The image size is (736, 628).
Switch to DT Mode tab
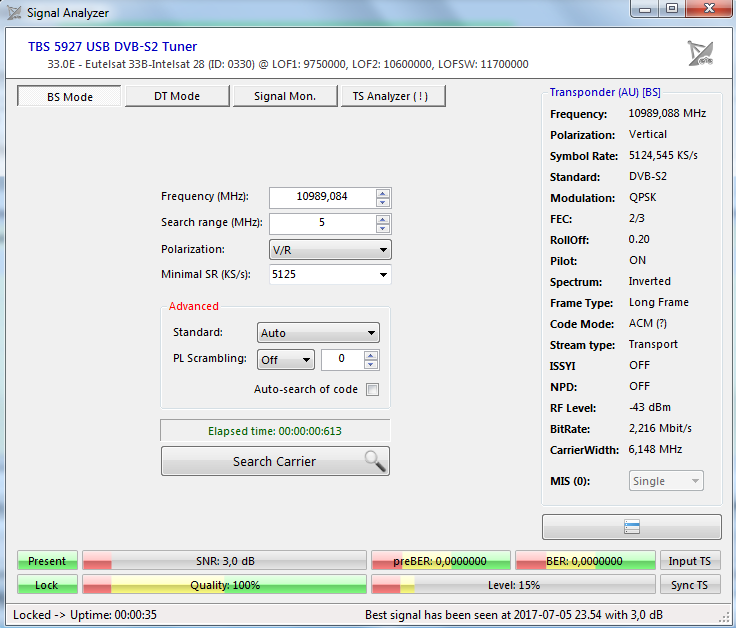tap(177, 96)
